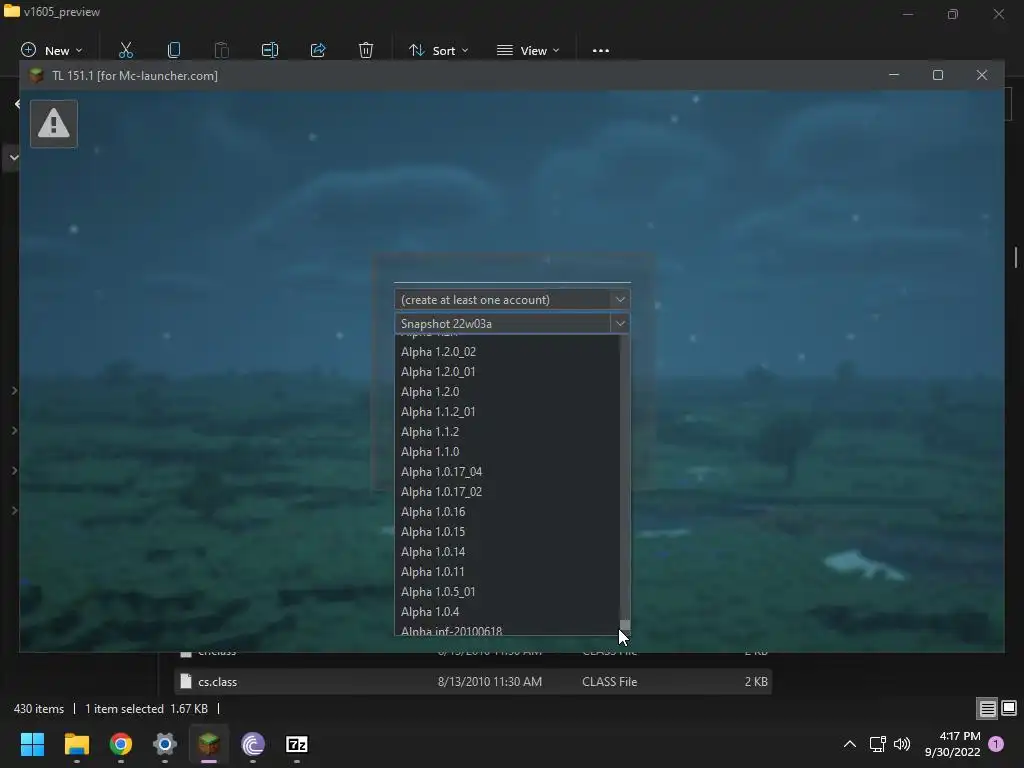Click the Paste icon in File Explorer toolbar

pos(221,50)
